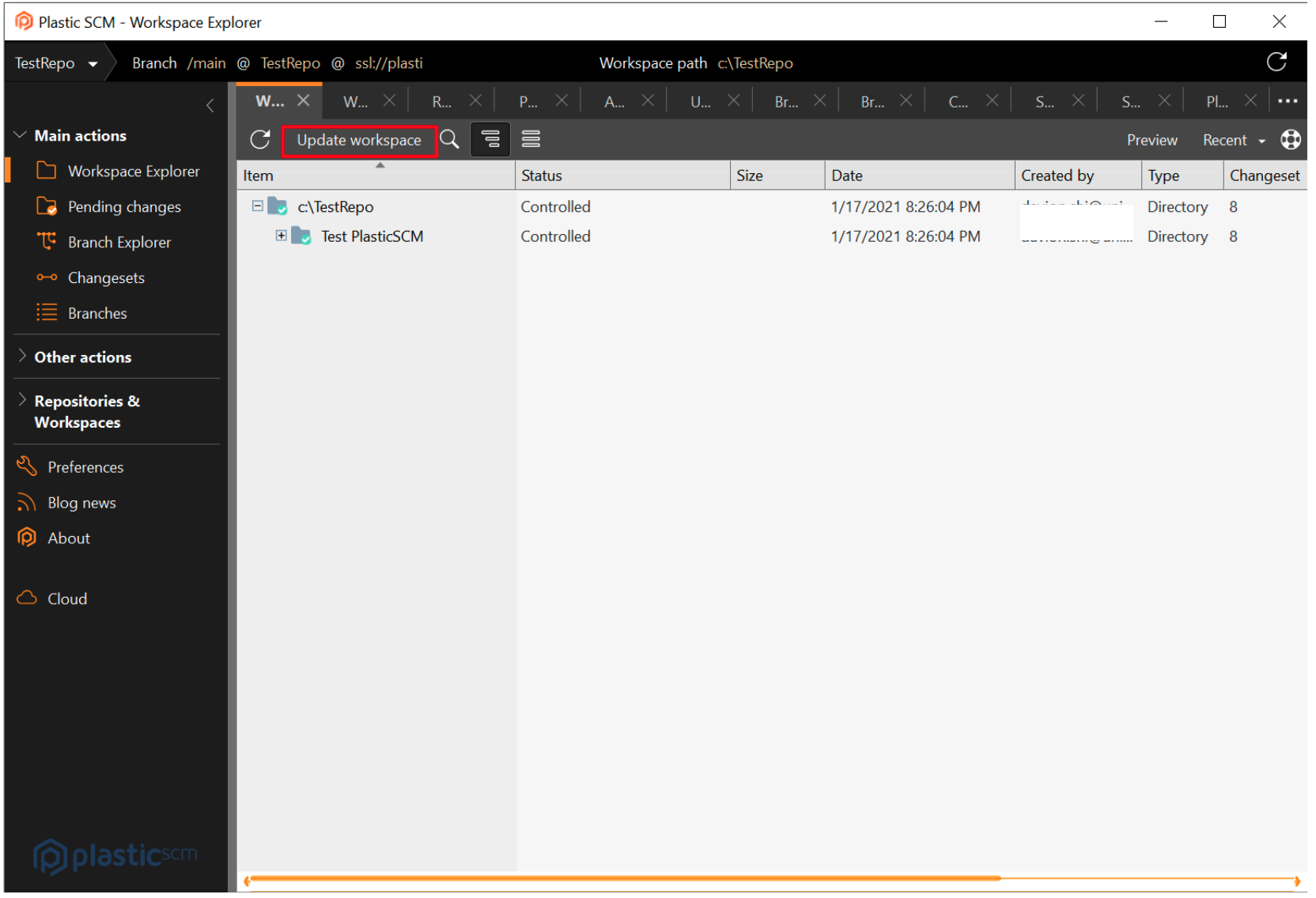The width and height of the screenshot is (1316, 898).
Task: Sort by the Item column header
Action: pyautogui.click(x=376, y=175)
